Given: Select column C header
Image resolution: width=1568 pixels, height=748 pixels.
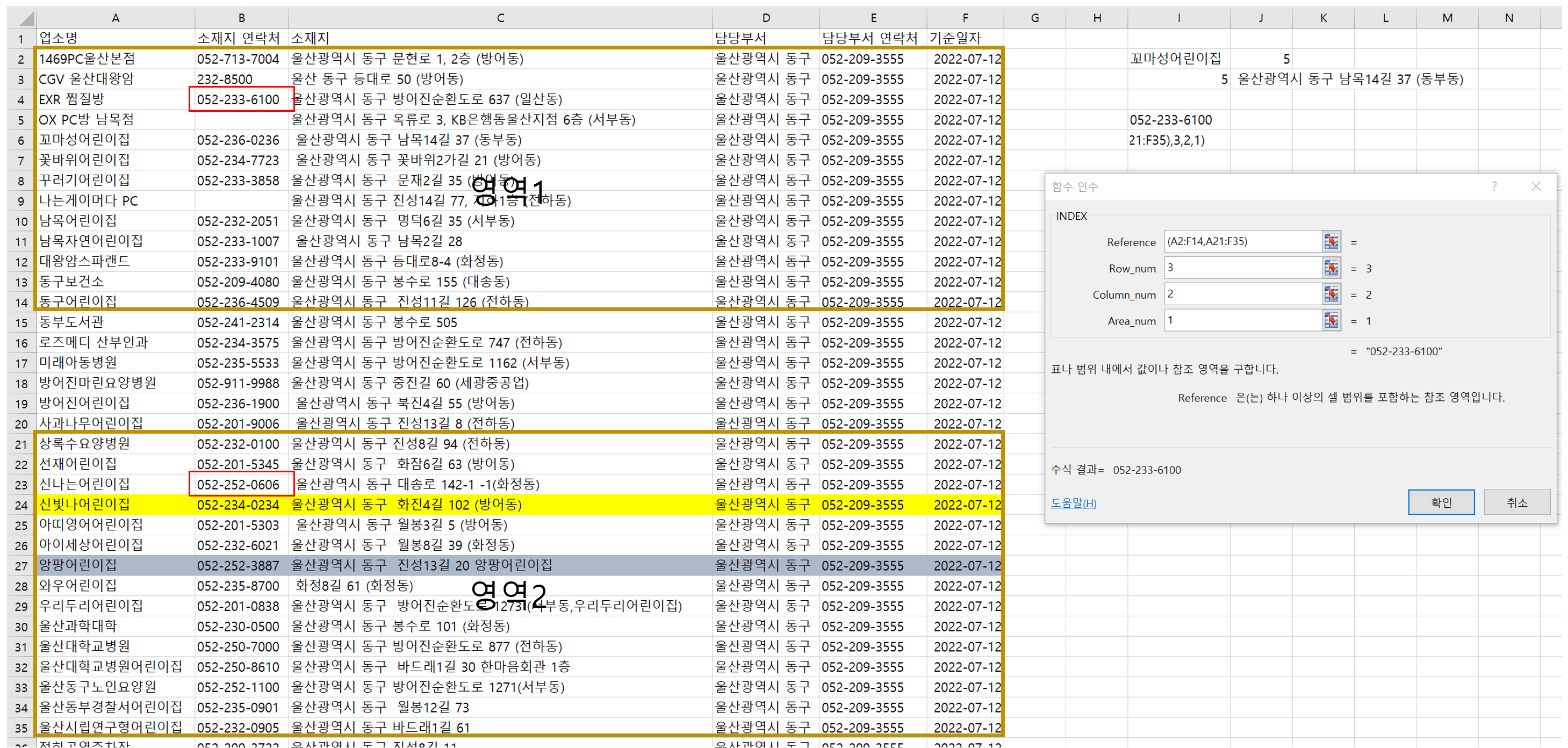Looking at the screenshot, I should (500, 18).
